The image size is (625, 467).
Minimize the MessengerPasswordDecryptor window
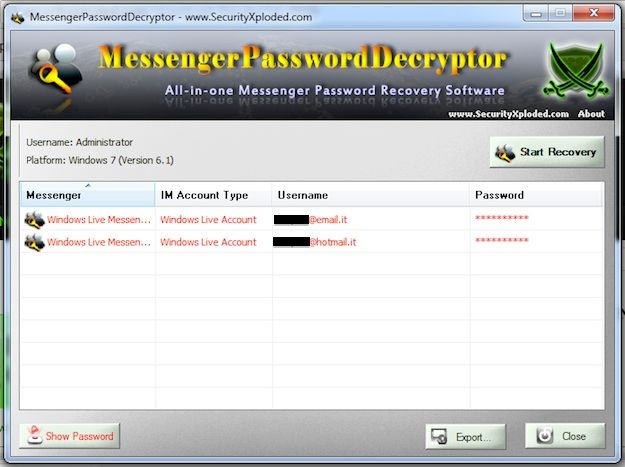point(536,14)
